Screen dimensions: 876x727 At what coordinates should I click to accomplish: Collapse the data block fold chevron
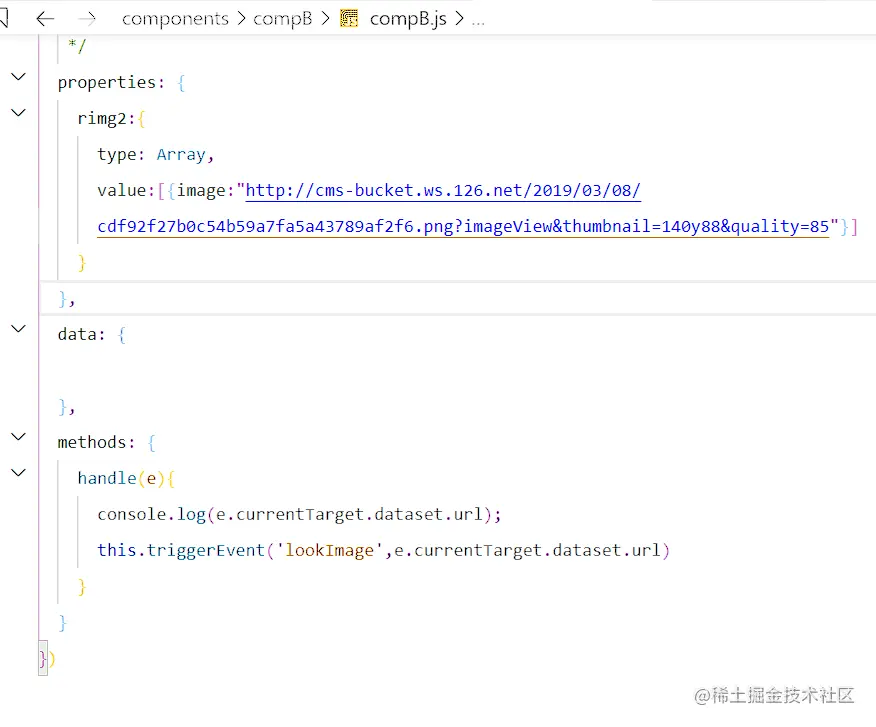[18, 329]
